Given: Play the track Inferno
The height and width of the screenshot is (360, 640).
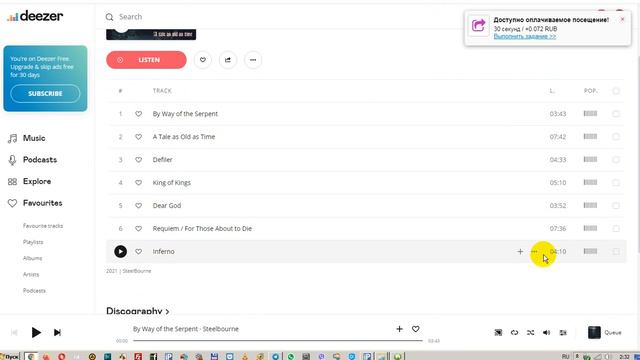Looking at the screenshot, I should tap(120, 251).
